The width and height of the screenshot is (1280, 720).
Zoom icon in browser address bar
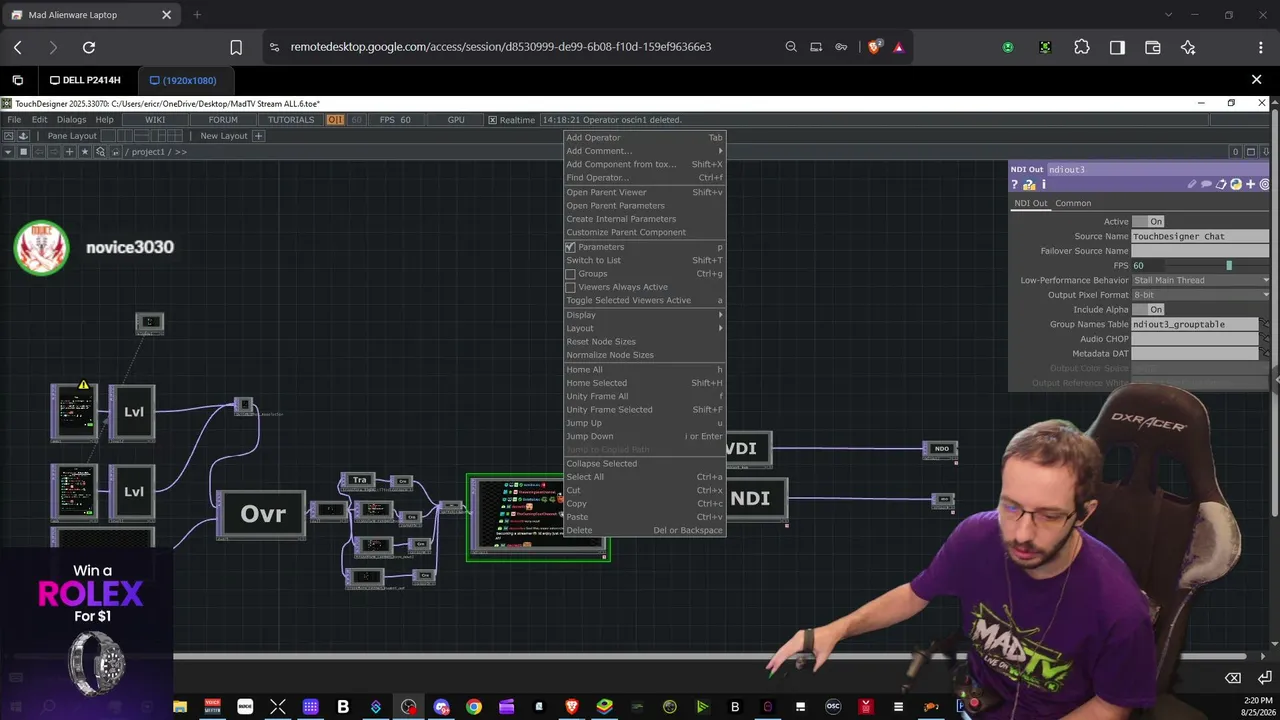(791, 47)
